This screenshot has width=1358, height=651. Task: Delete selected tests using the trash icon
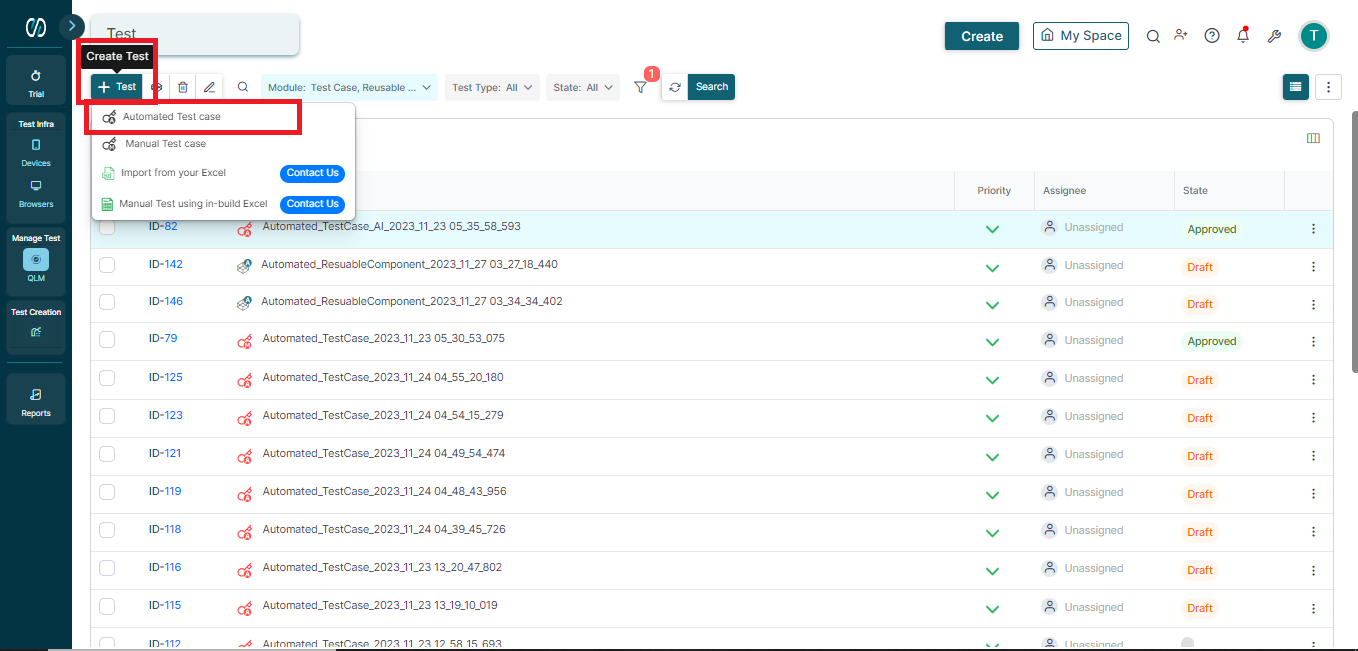click(182, 87)
